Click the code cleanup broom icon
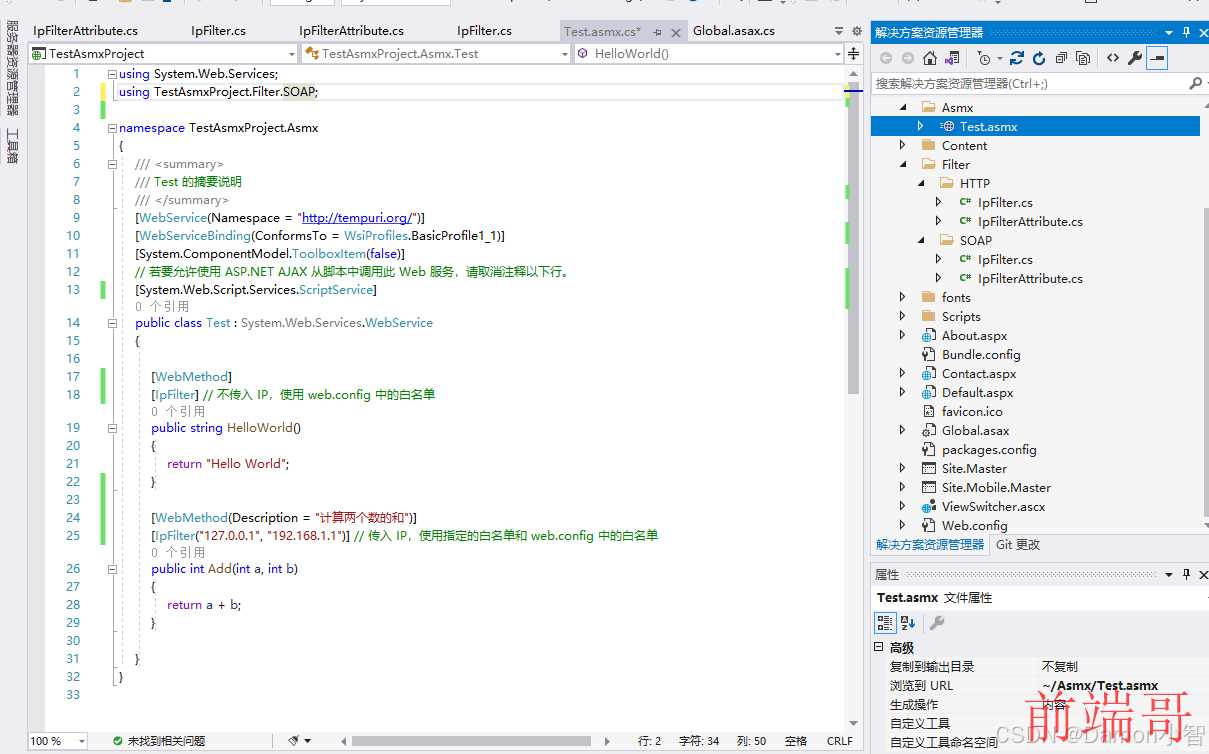 (294, 741)
